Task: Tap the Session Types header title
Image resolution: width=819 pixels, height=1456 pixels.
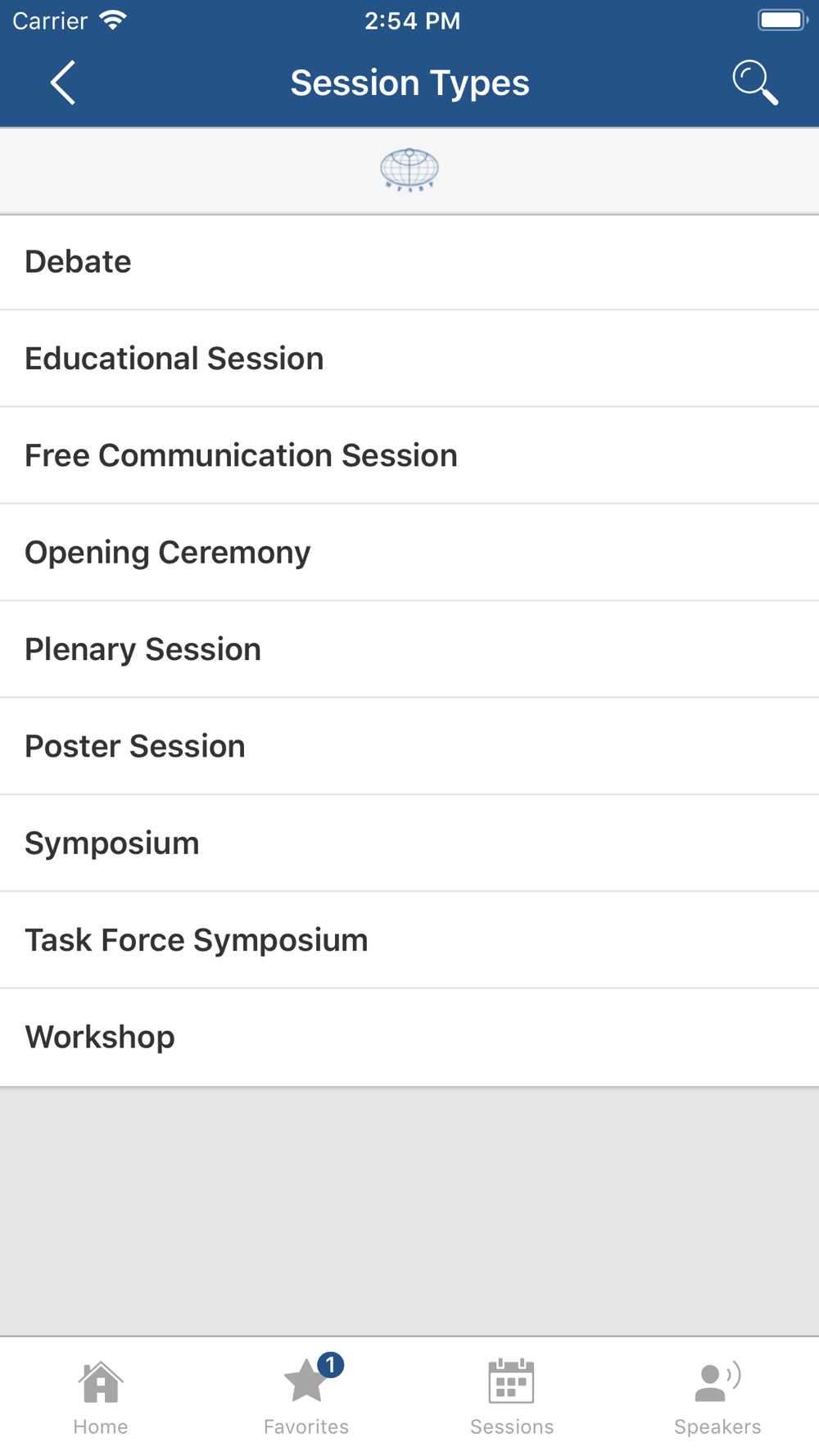Action: tap(409, 83)
